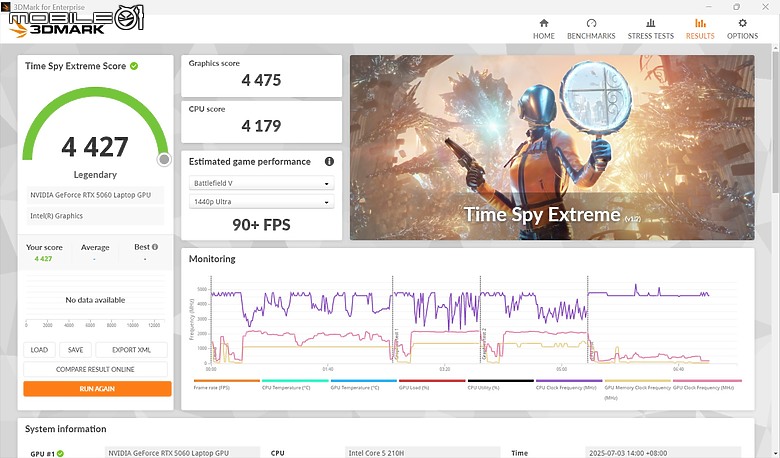This screenshot has width=780, height=458.
Task: Click the gauge end marker circle
Action: tap(164, 159)
